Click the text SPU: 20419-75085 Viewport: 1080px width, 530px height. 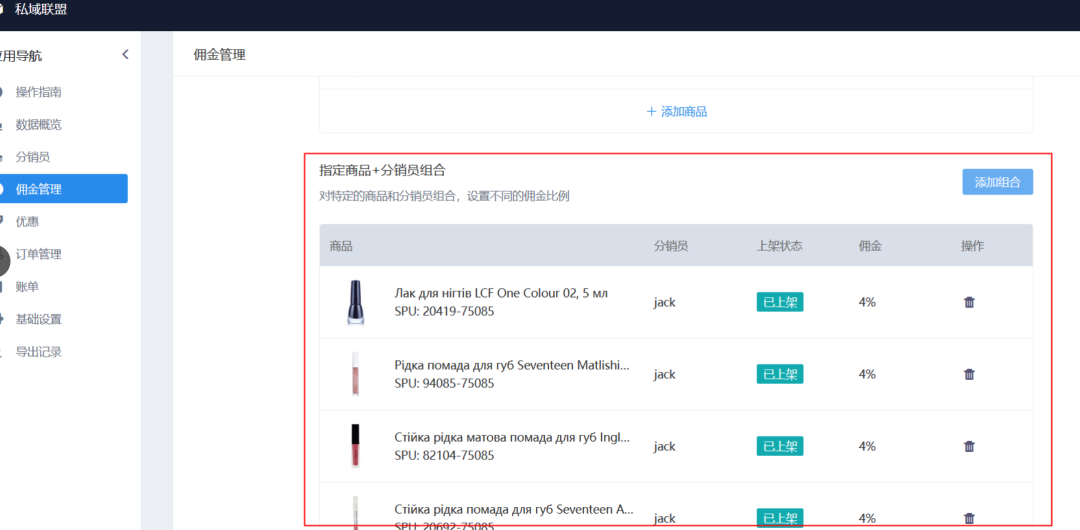444,312
